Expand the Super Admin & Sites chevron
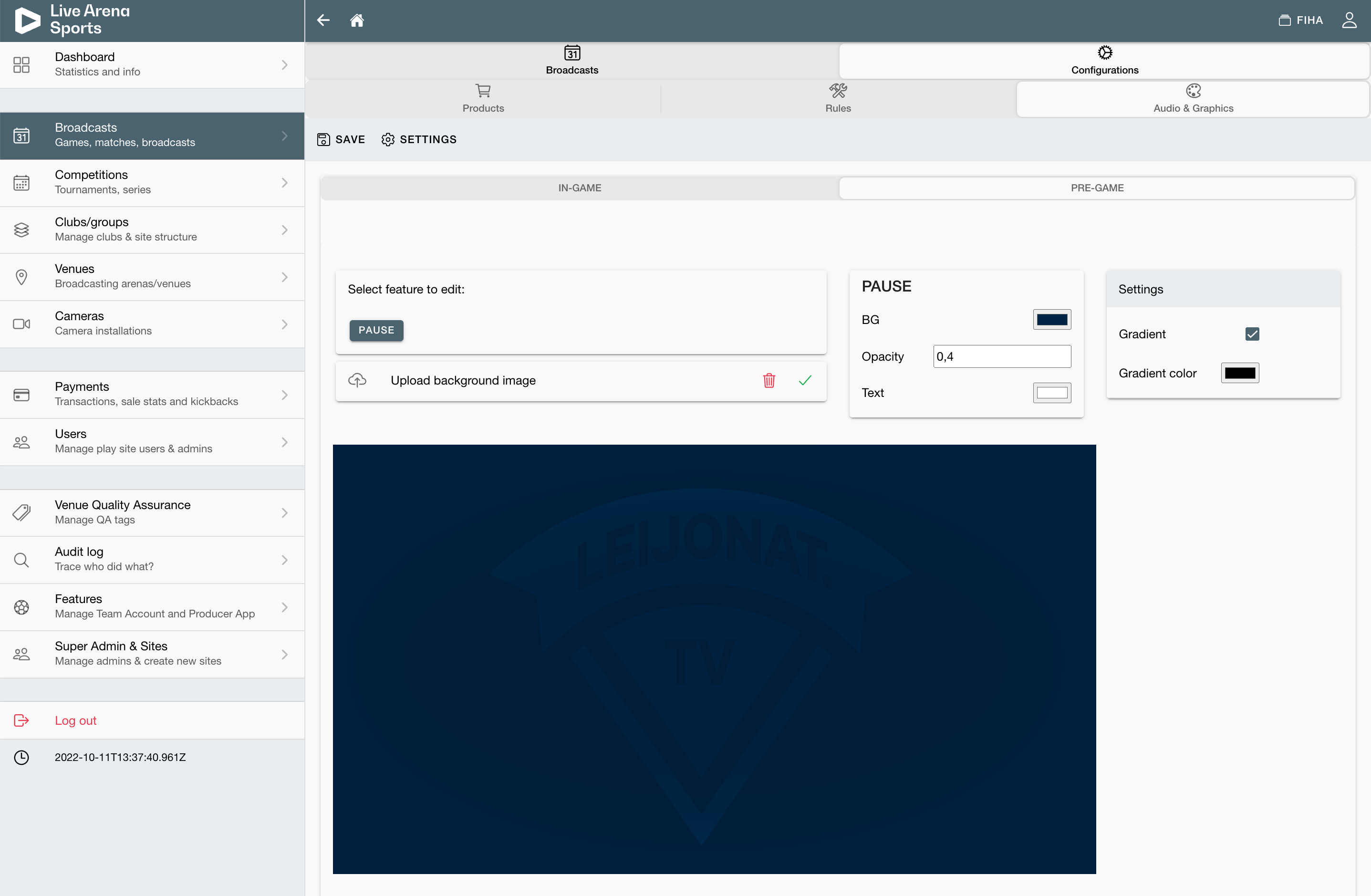The image size is (1371, 896). (285, 654)
